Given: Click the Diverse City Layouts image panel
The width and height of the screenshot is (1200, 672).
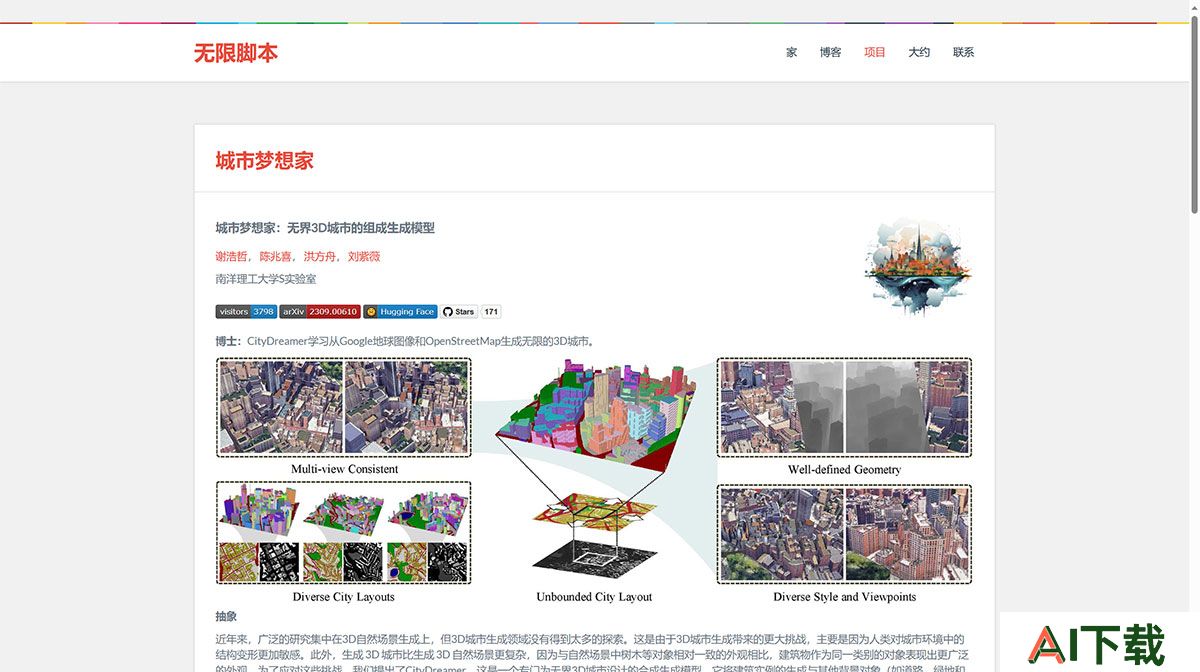Looking at the screenshot, I should coord(344,533).
